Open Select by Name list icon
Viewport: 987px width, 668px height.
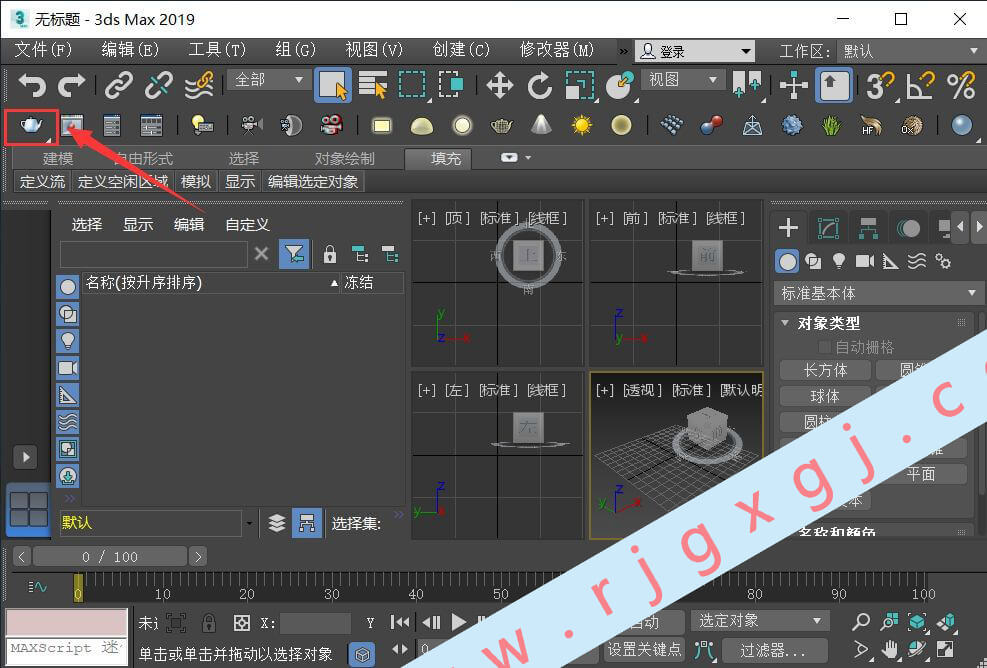click(x=373, y=85)
